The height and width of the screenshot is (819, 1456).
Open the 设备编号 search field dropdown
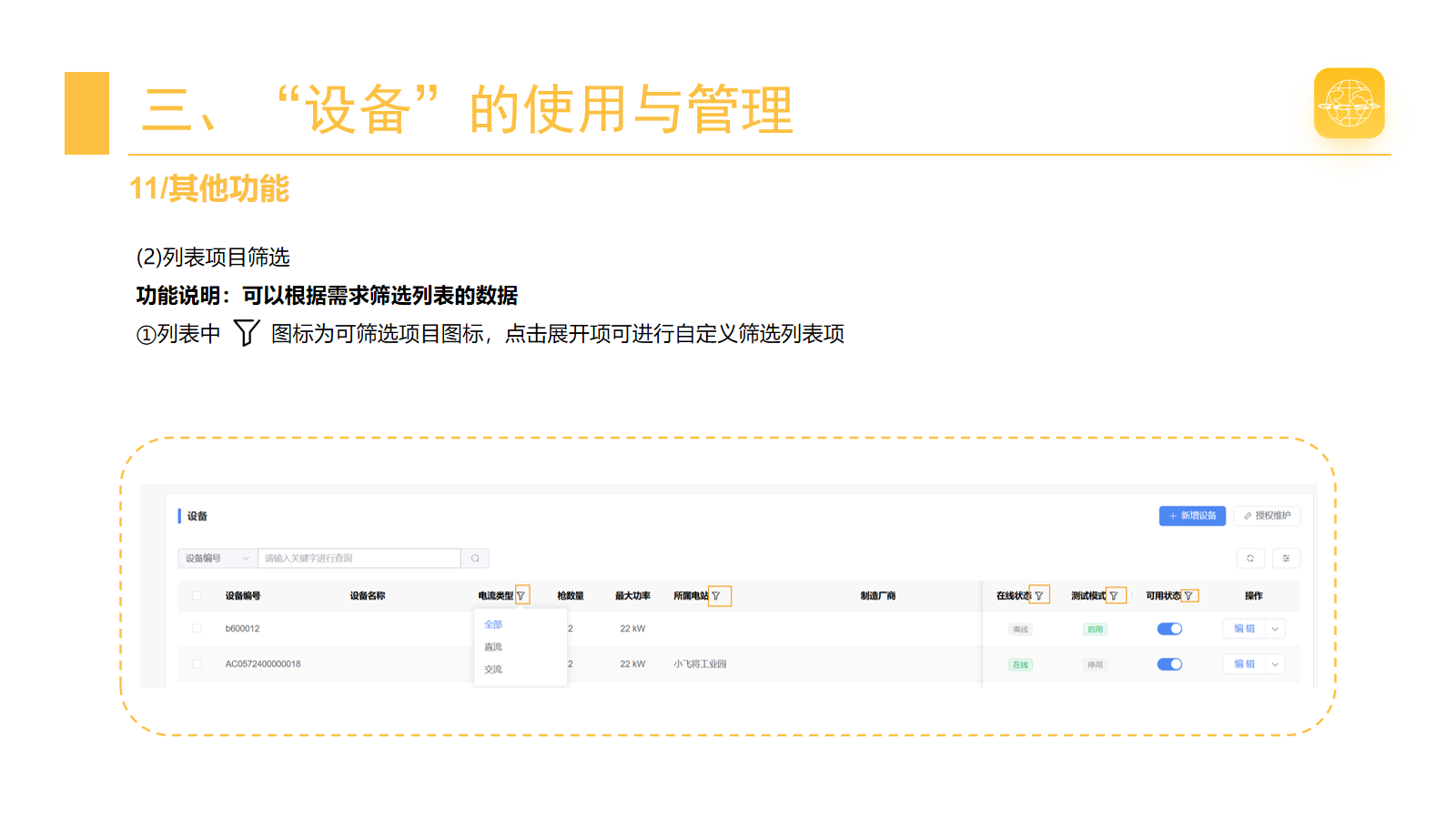pos(217,558)
